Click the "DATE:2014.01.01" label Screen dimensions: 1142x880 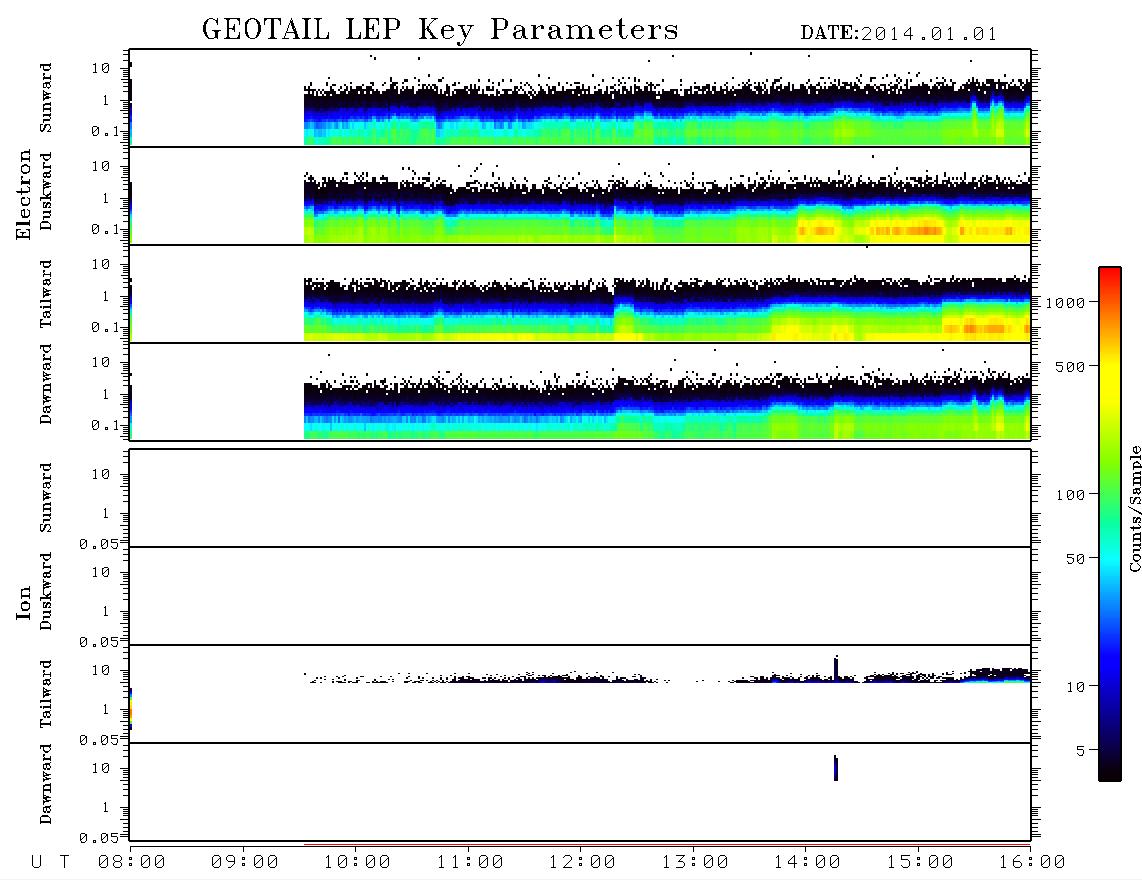click(x=898, y=34)
